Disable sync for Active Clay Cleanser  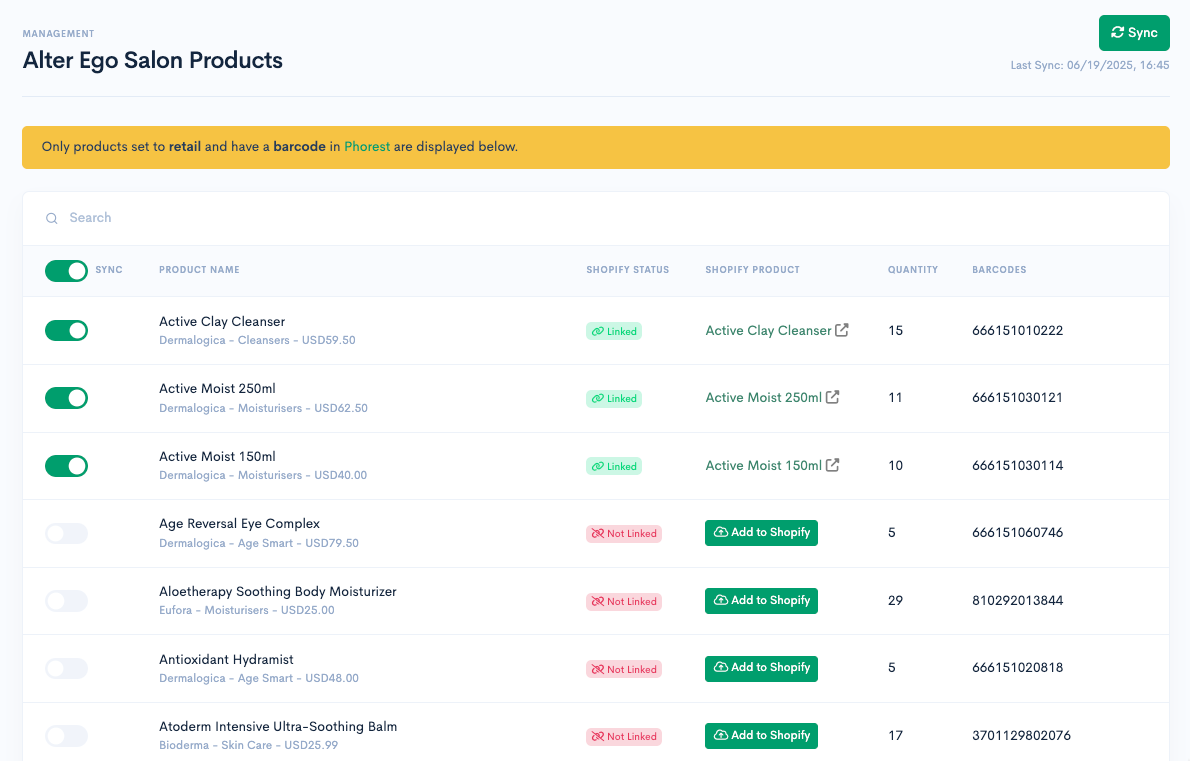click(66, 330)
